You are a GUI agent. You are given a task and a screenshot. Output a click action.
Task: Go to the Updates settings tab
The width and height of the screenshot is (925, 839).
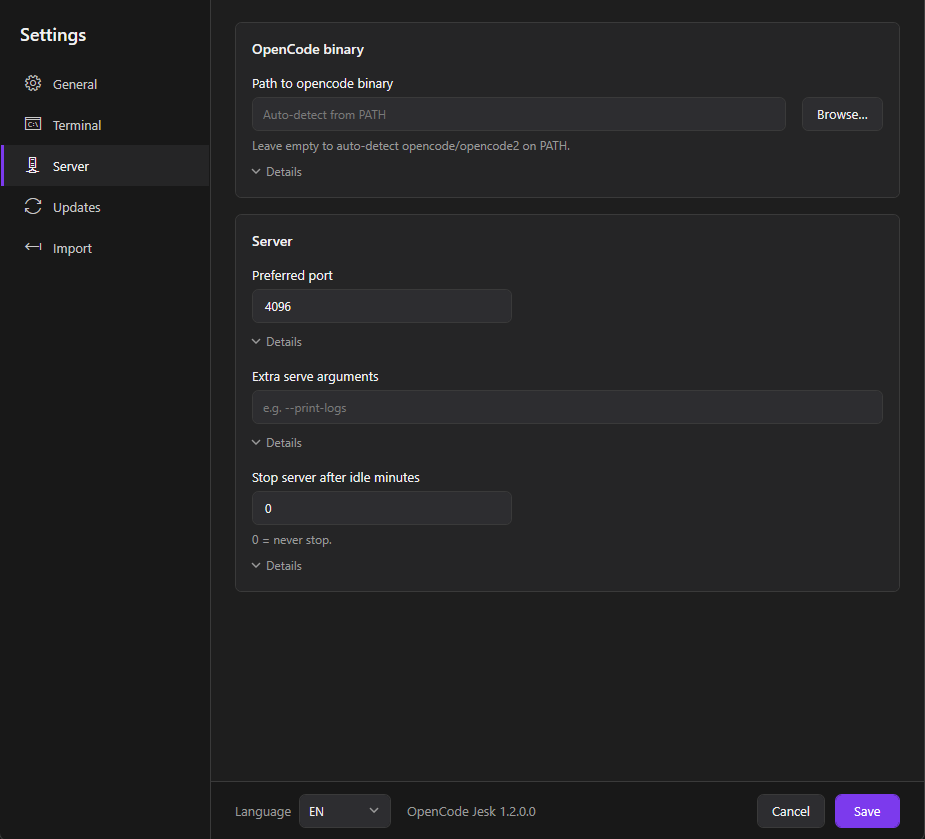point(105,207)
